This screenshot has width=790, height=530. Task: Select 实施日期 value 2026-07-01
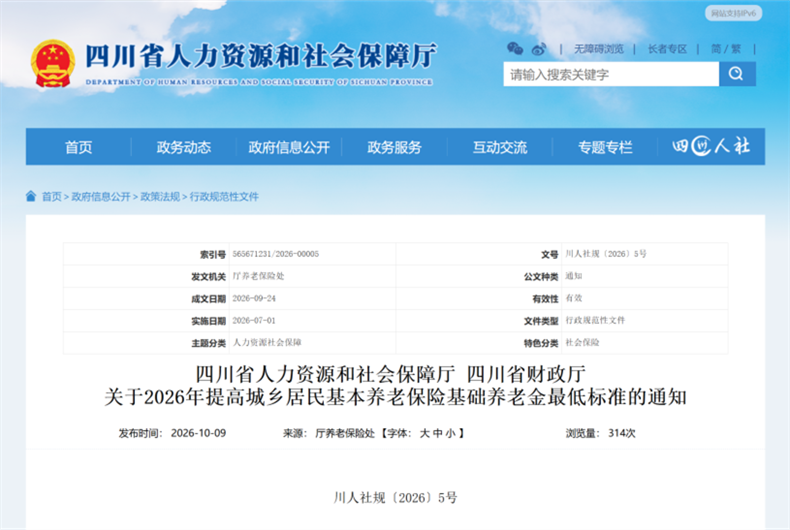(254, 320)
